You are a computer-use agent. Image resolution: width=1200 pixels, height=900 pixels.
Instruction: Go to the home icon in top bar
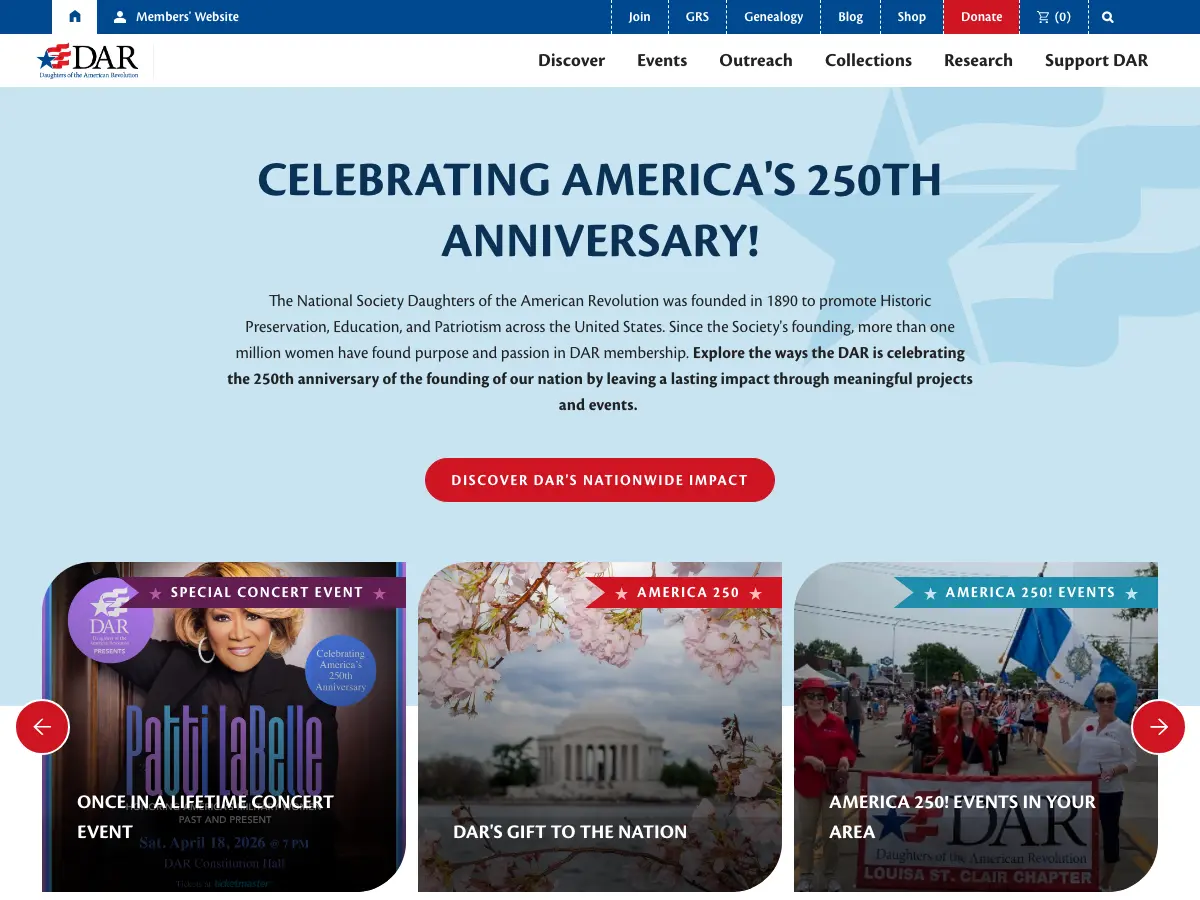pos(74,17)
